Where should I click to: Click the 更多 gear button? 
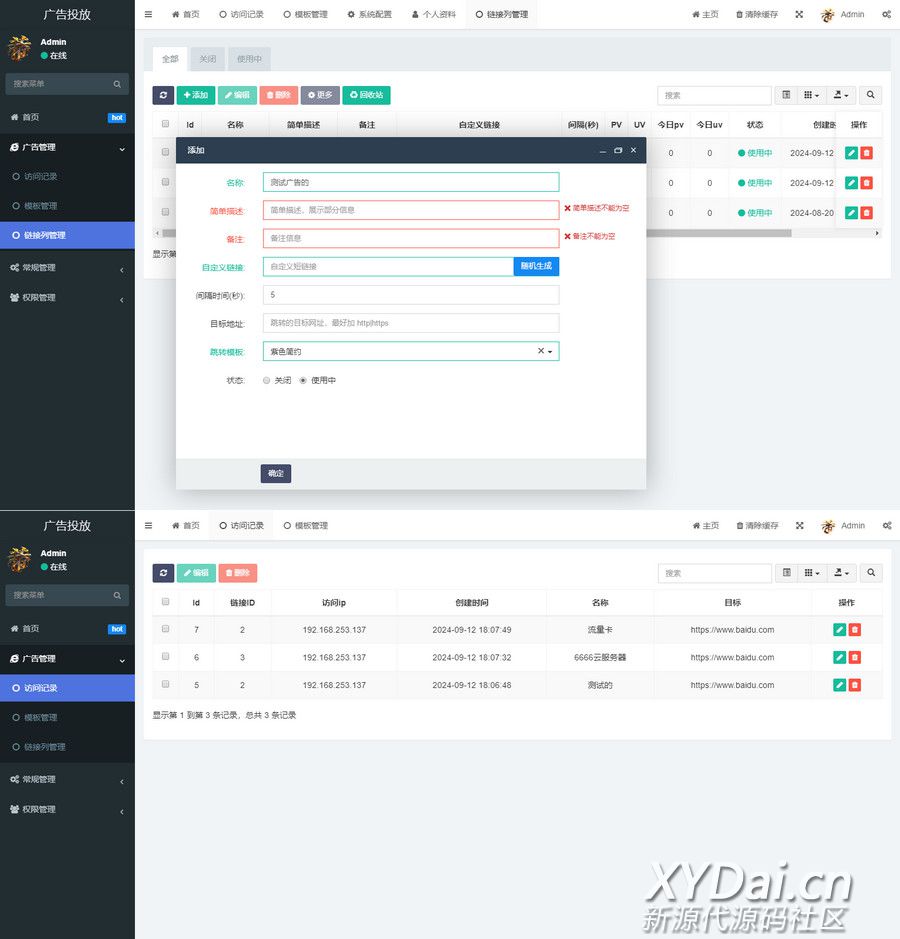320,95
